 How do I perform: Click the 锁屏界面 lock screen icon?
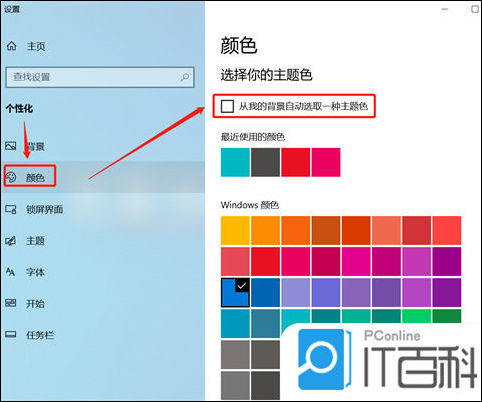point(11,209)
